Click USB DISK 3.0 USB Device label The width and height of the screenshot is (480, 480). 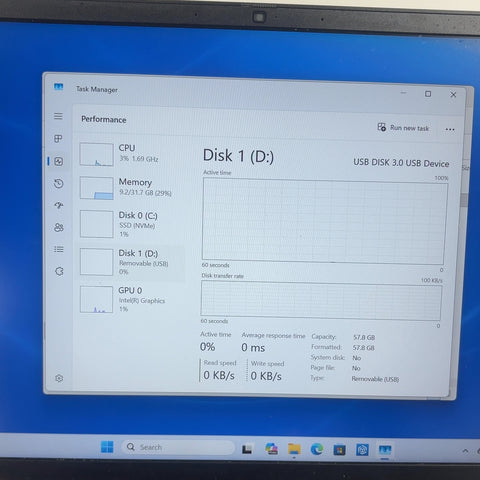[401, 163]
